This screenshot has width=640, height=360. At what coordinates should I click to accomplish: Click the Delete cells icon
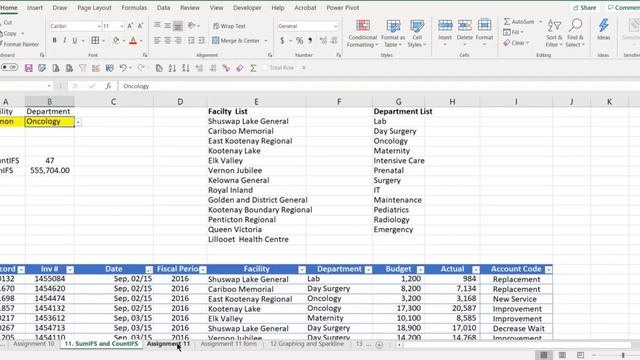point(464,25)
